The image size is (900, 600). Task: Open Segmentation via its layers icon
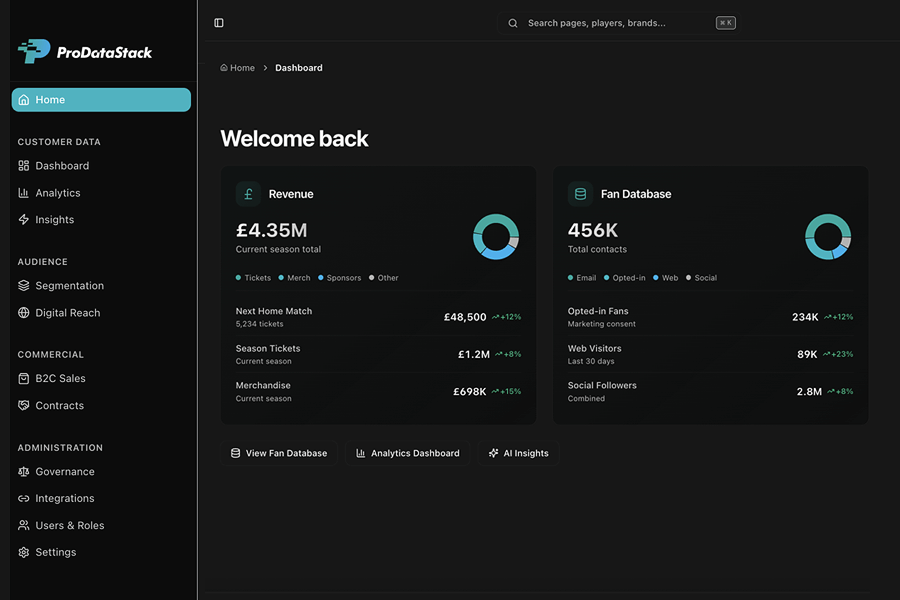(24, 286)
